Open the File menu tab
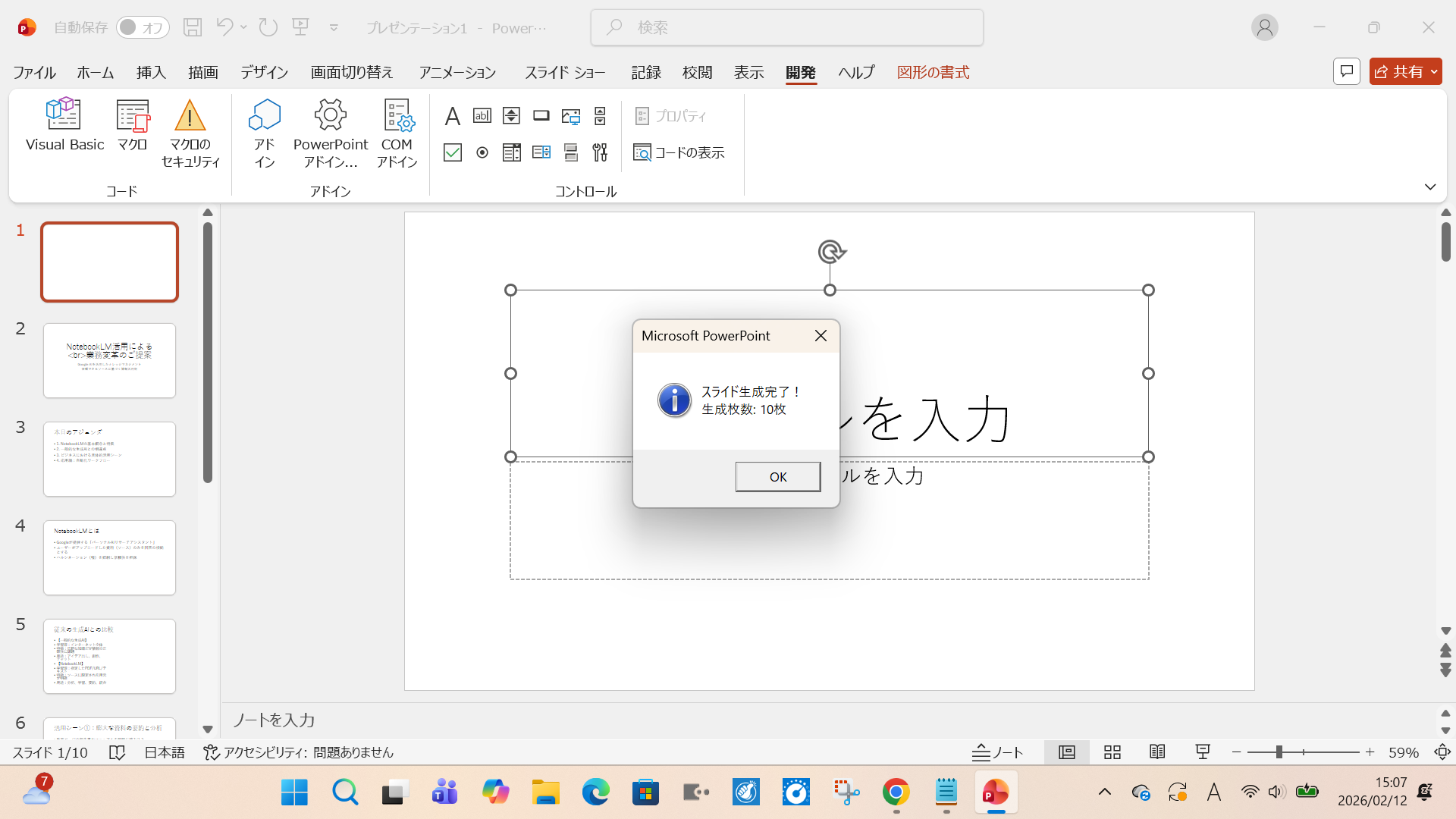 click(34, 72)
